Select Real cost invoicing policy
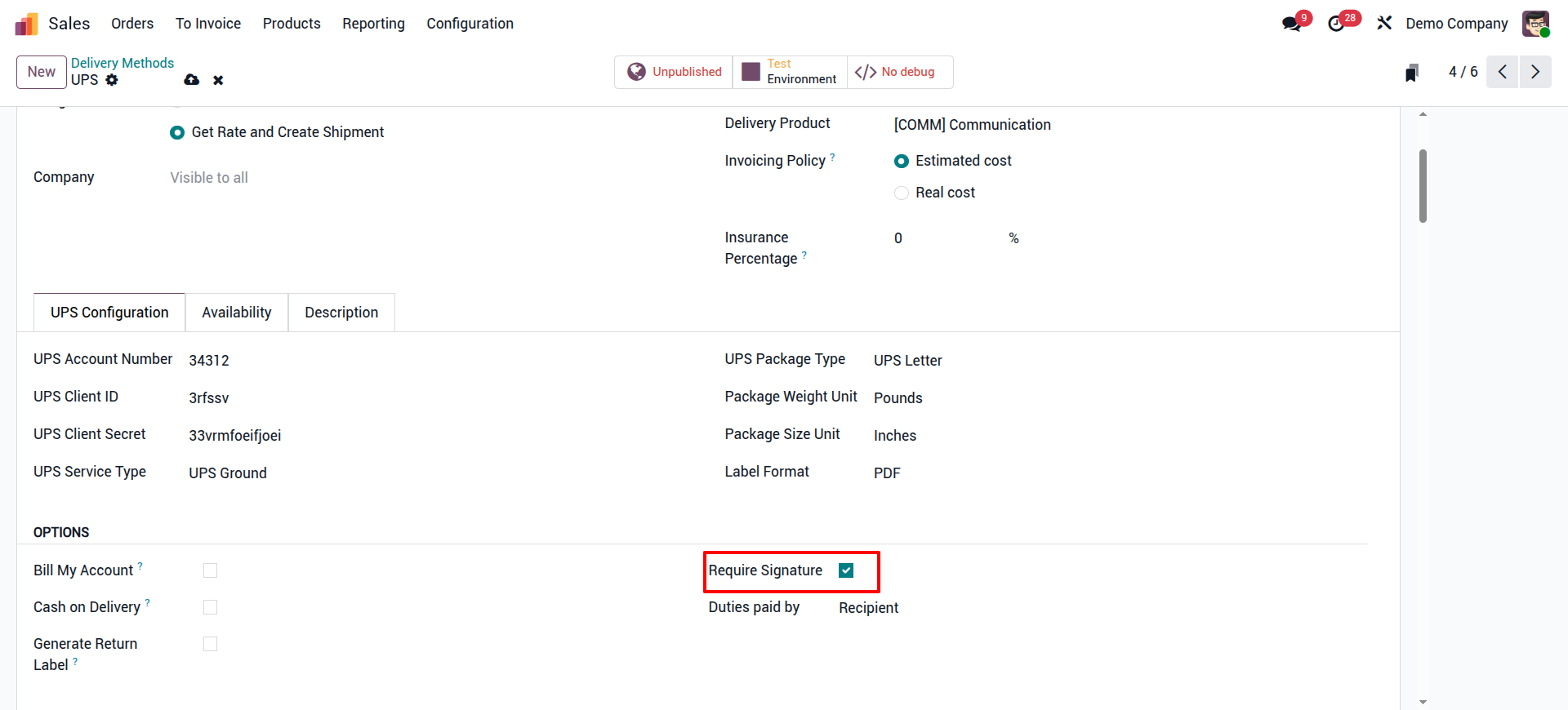 pyautogui.click(x=902, y=193)
